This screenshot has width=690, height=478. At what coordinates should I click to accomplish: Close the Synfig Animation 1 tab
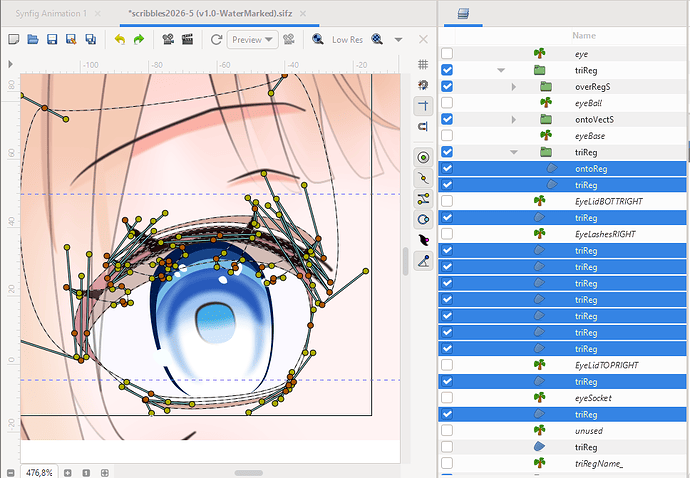pyautogui.click(x=98, y=14)
